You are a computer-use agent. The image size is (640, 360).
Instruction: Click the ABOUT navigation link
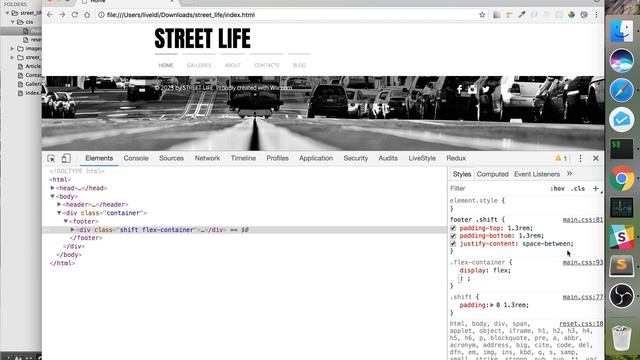pyautogui.click(x=233, y=65)
